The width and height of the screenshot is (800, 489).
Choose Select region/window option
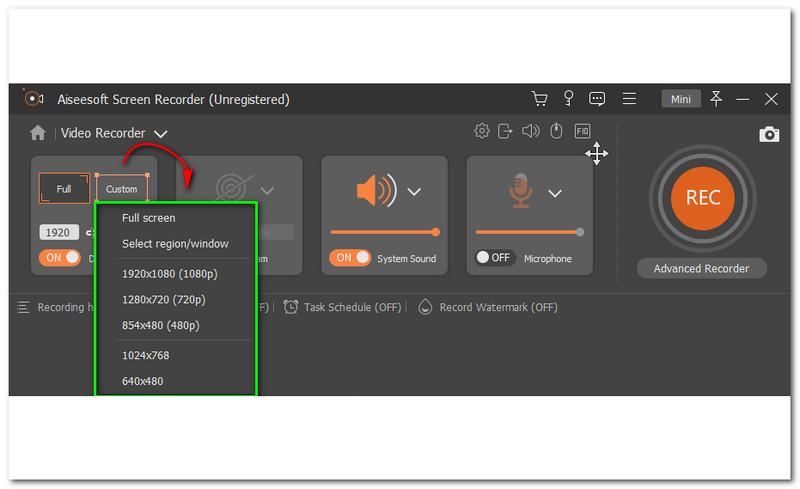176,243
